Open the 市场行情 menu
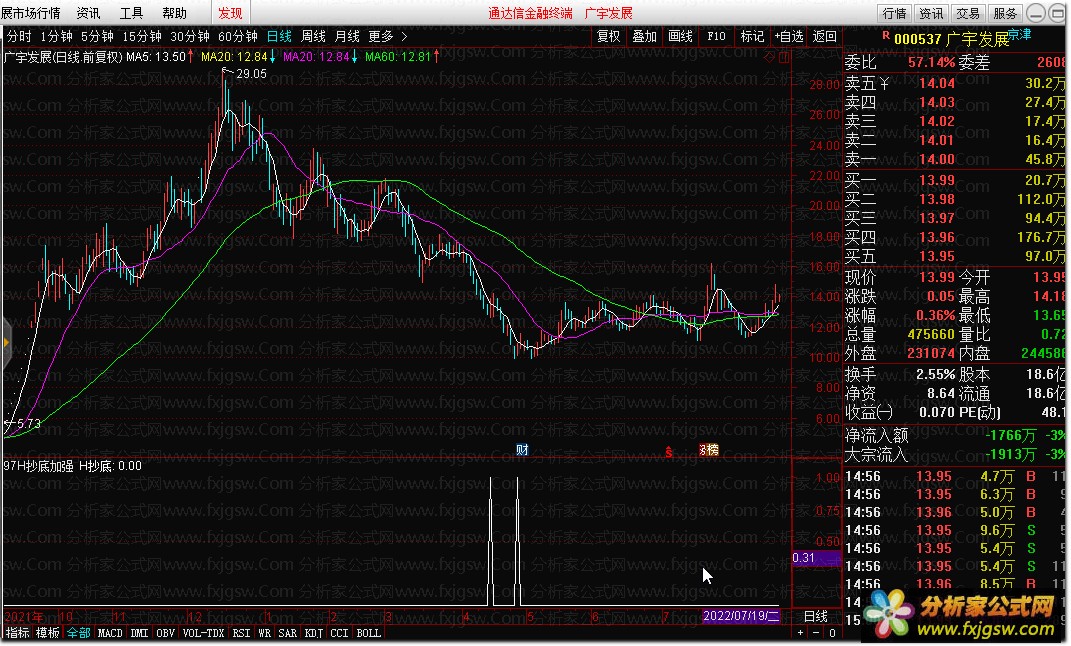Image resolution: width=1071 pixels, height=646 pixels. point(30,13)
